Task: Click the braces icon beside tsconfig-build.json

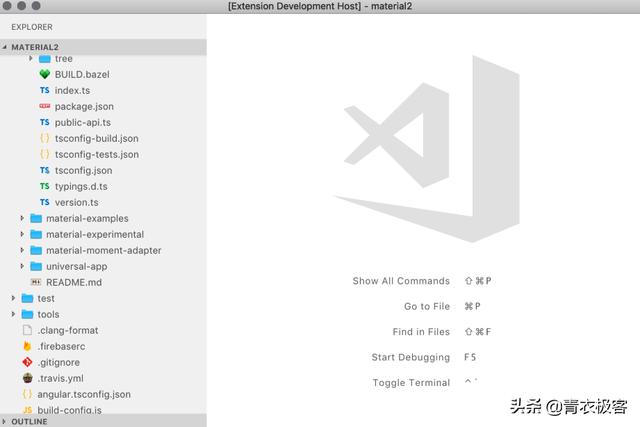Action: click(44, 138)
